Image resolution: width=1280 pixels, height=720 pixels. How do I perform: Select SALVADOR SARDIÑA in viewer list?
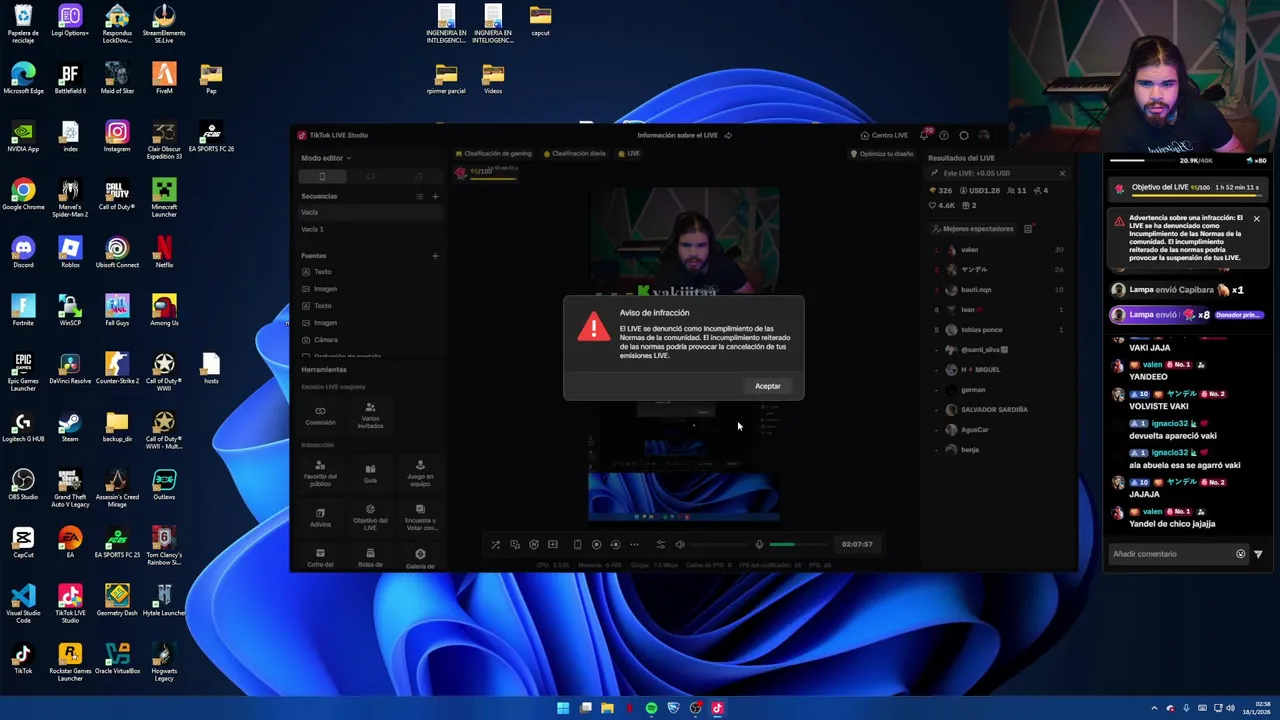tap(997, 410)
